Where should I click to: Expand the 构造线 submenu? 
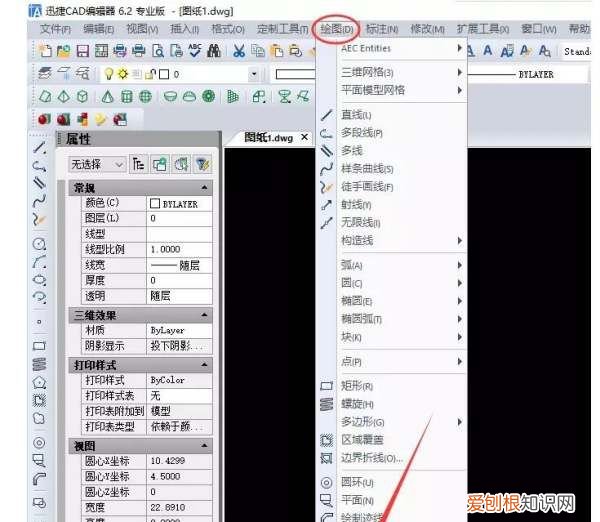391,241
